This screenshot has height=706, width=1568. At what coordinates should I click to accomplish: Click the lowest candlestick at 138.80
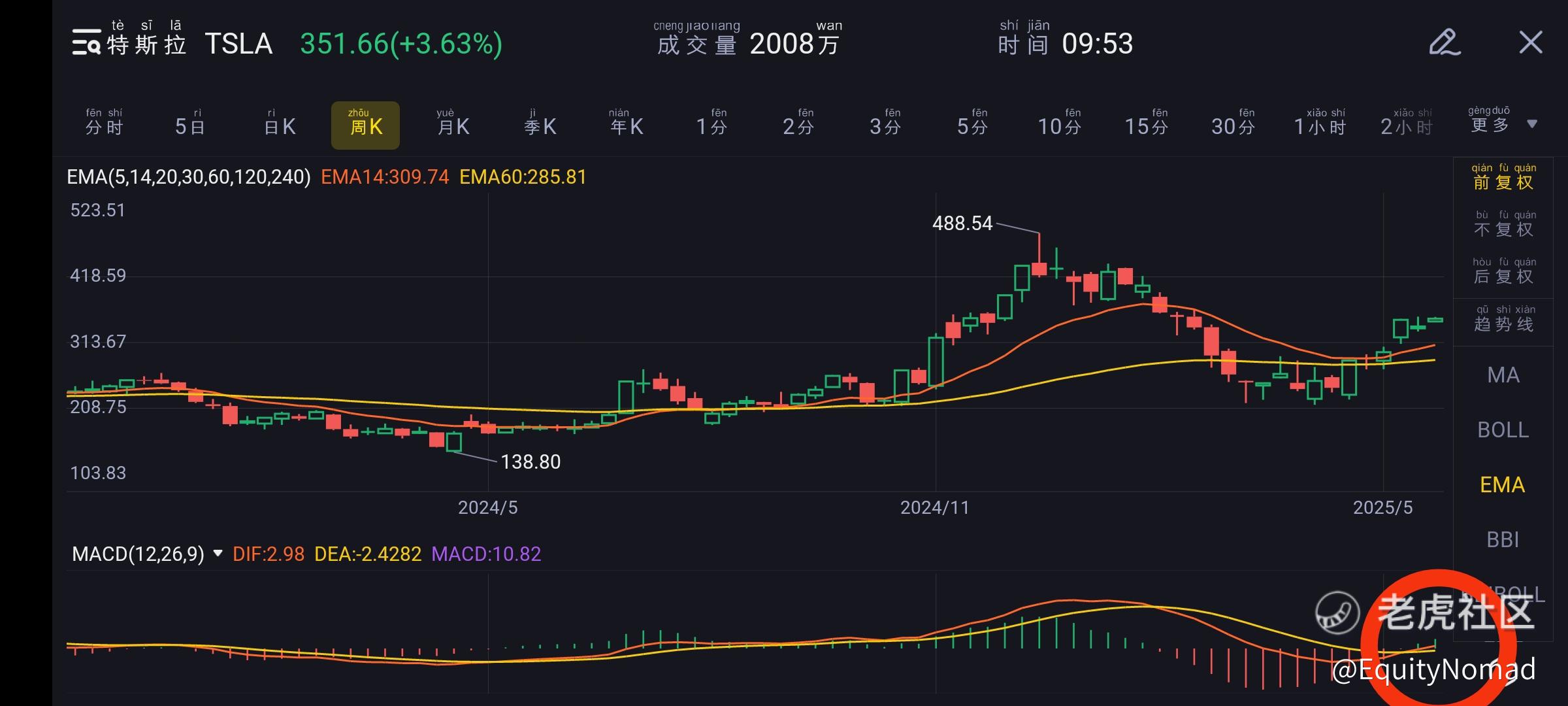(x=454, y=442)
